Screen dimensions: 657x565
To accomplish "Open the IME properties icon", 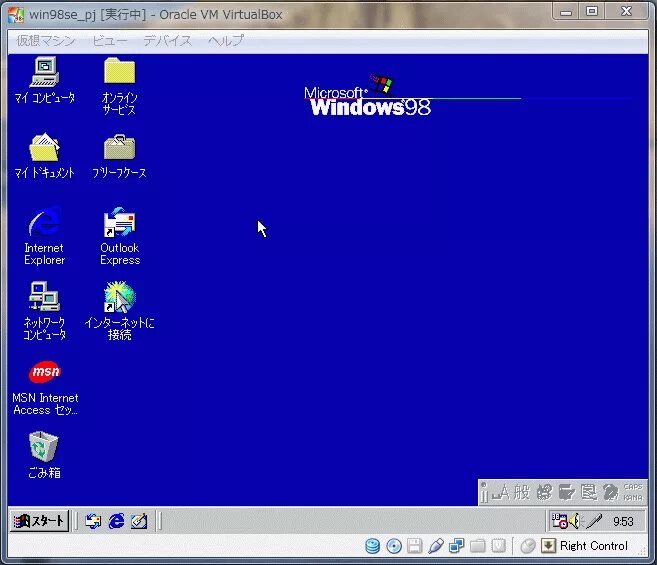I will (589, 492).
